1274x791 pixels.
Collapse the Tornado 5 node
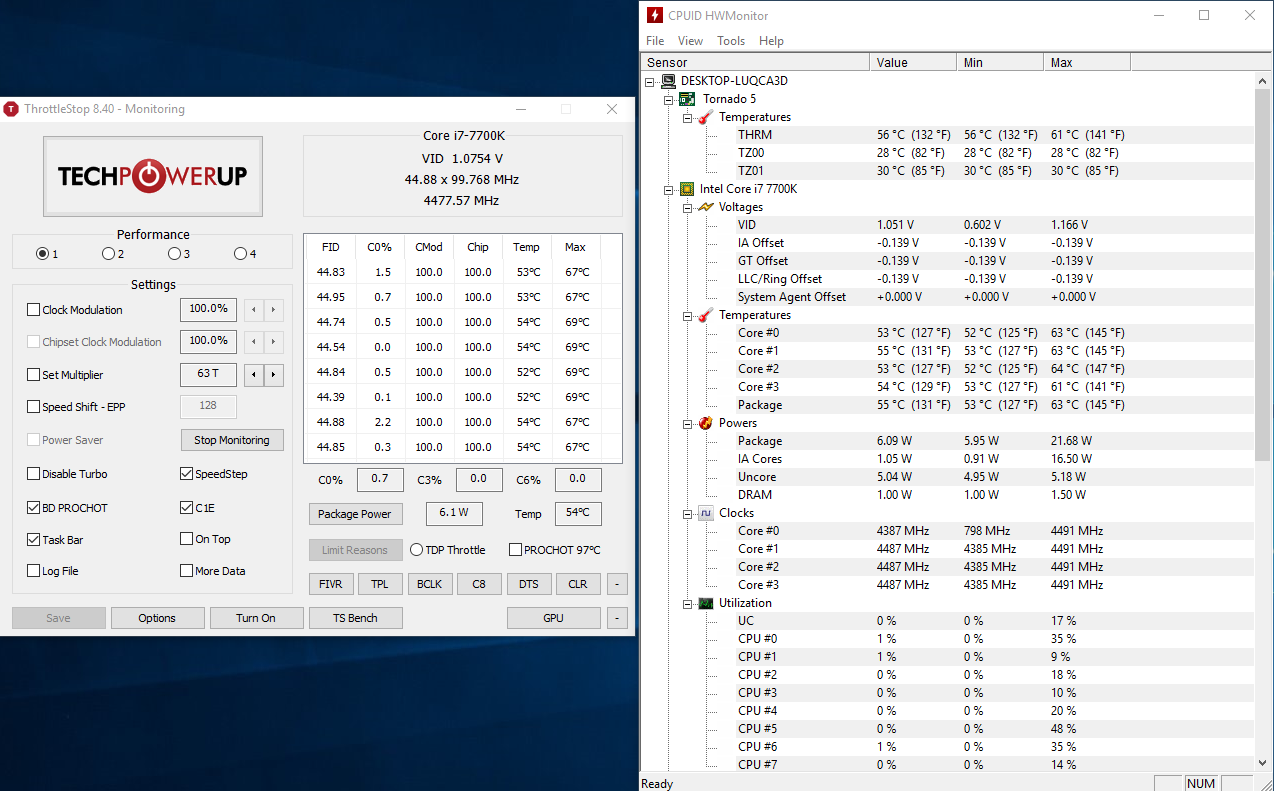pyautogui.click(x=669, y=99)
